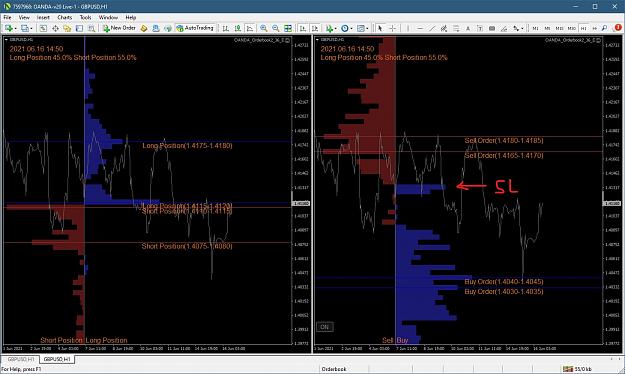Expand the arrows objects dropdown

[522, 28]
